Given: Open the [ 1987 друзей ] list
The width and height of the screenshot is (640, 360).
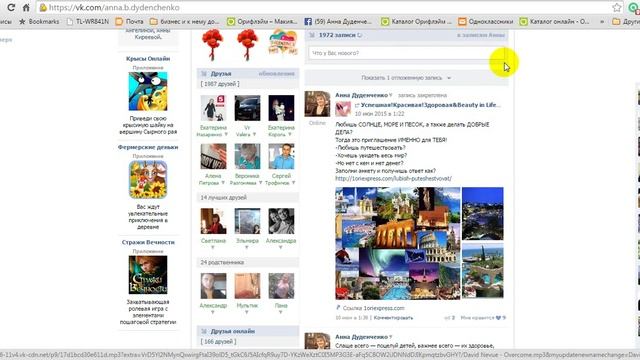Looking at the screenshot, I should 220,84.
